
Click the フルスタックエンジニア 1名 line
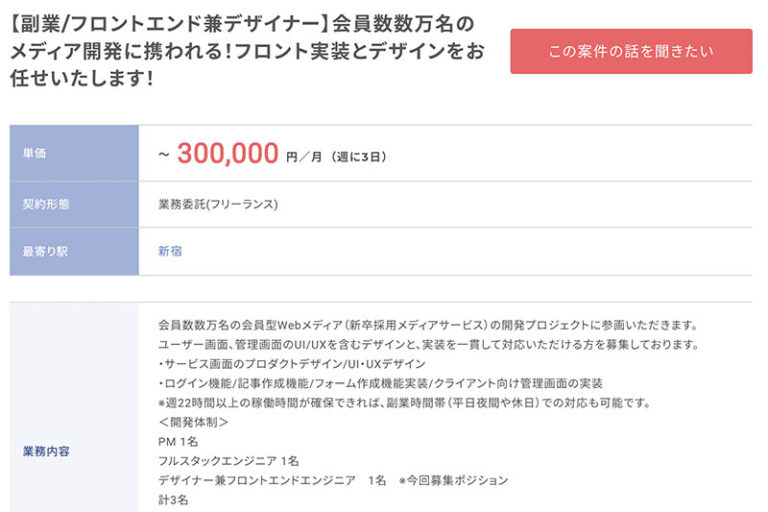click(x=228, y=461)
